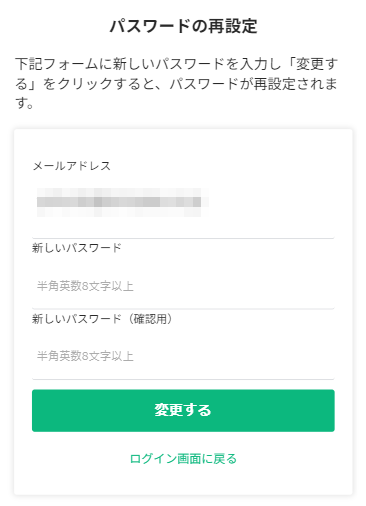Click the first 半角英数8文字以上 placeholder text

click(85, 286)
